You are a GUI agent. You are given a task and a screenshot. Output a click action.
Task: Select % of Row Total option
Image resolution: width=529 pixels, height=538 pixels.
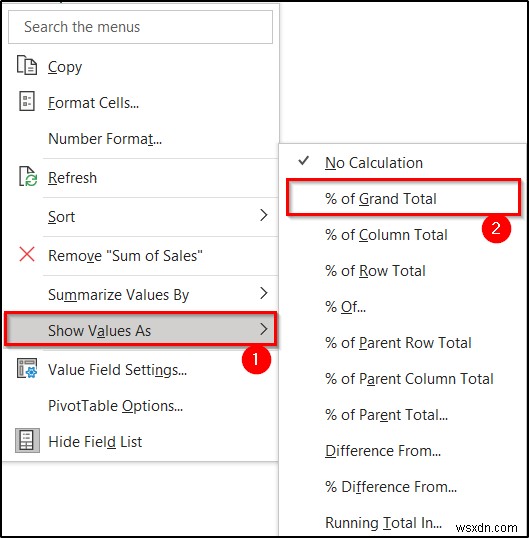pos(375,271)
